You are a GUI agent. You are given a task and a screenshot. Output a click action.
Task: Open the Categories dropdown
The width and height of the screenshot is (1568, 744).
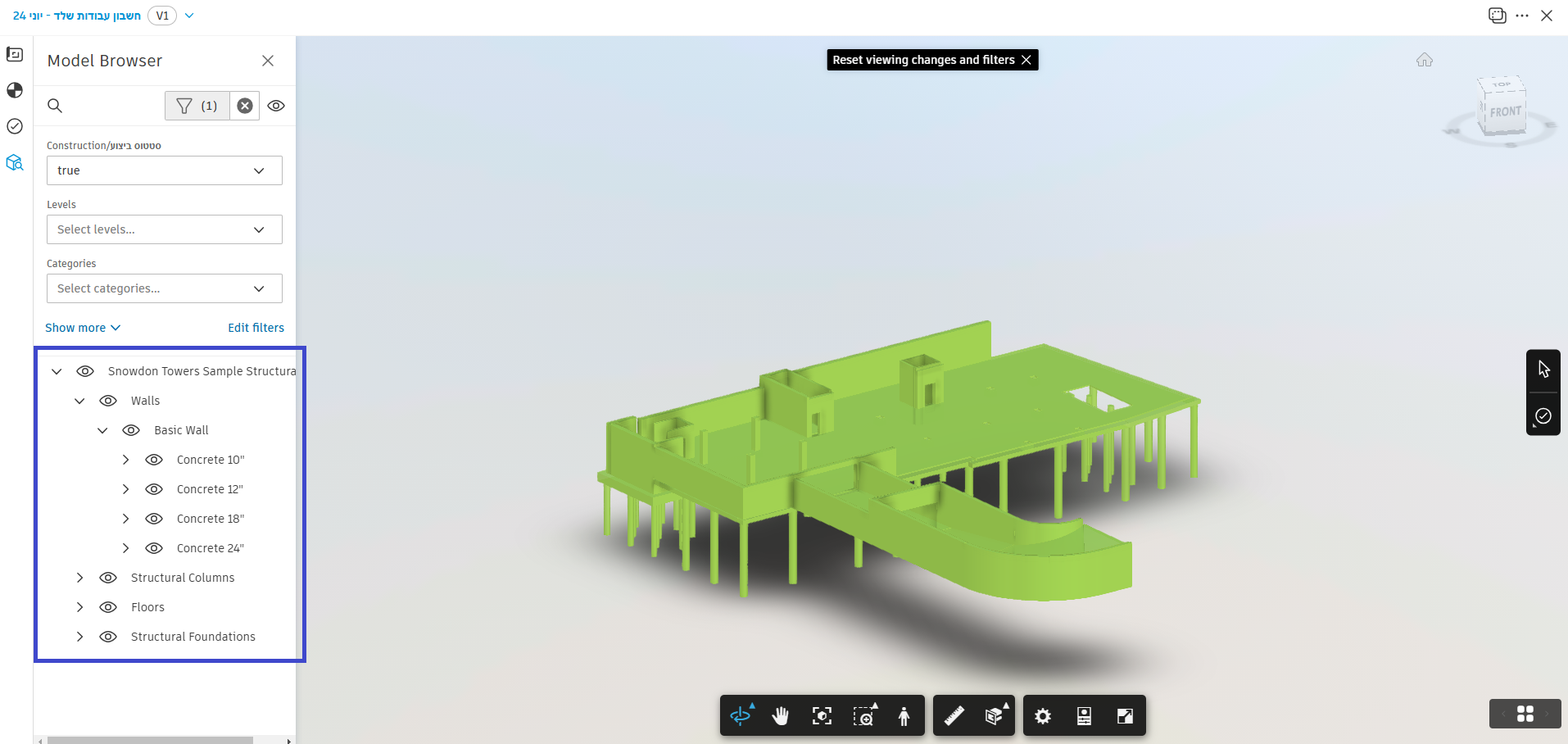coord(164,288)
